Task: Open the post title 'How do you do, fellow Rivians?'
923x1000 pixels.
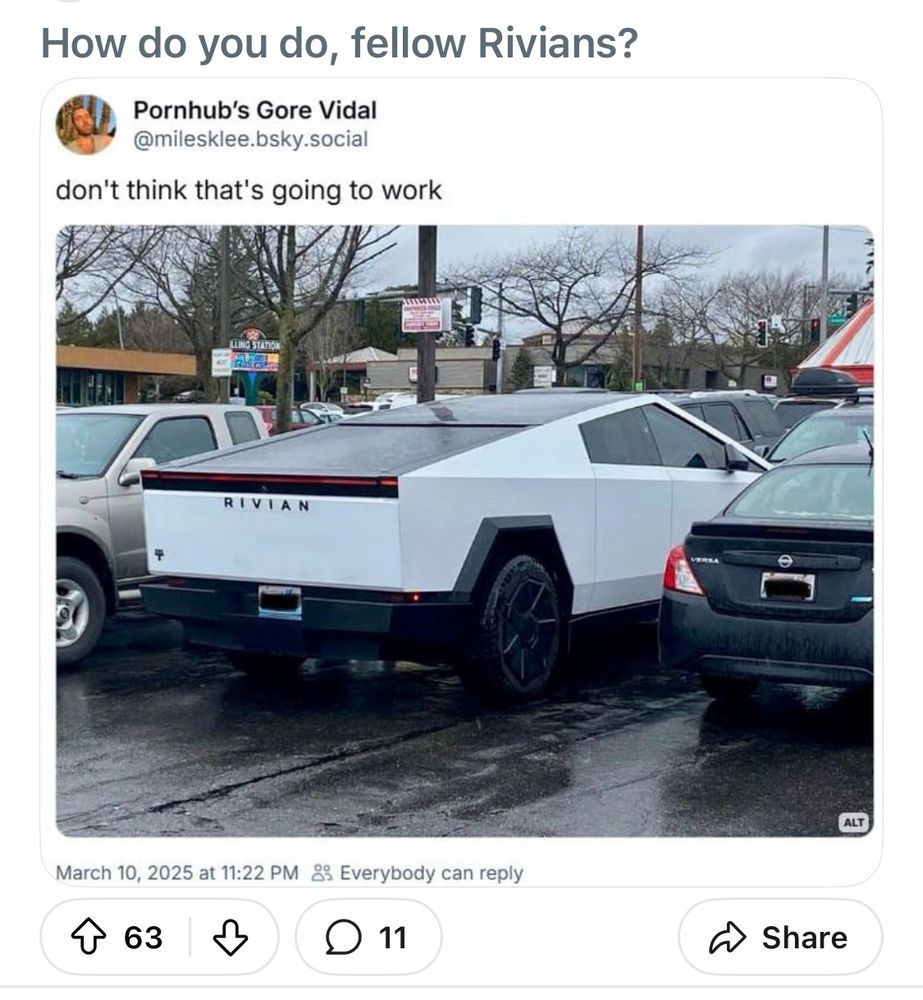Action: coord(339,43)
